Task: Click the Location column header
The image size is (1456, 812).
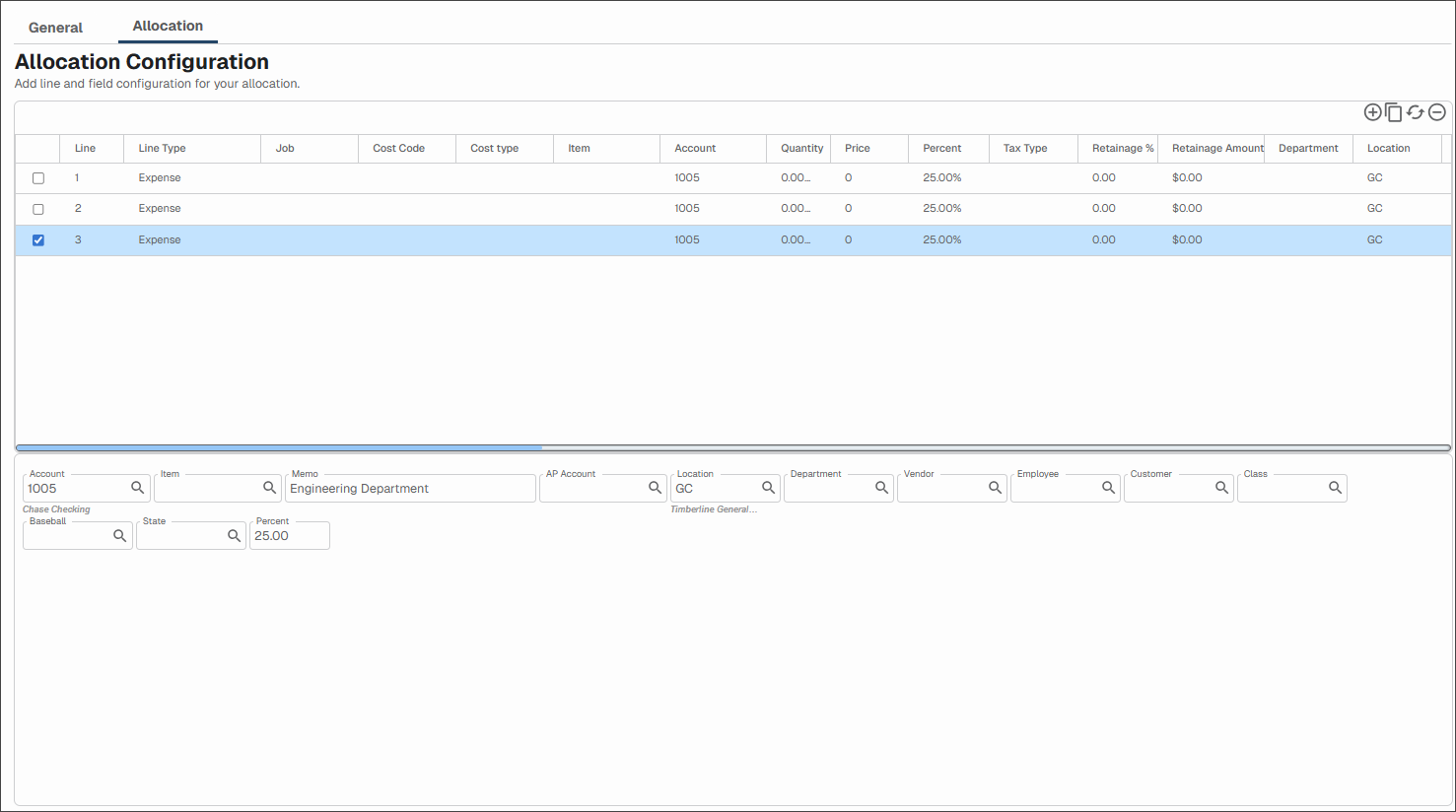Action: pos(1397,148)
